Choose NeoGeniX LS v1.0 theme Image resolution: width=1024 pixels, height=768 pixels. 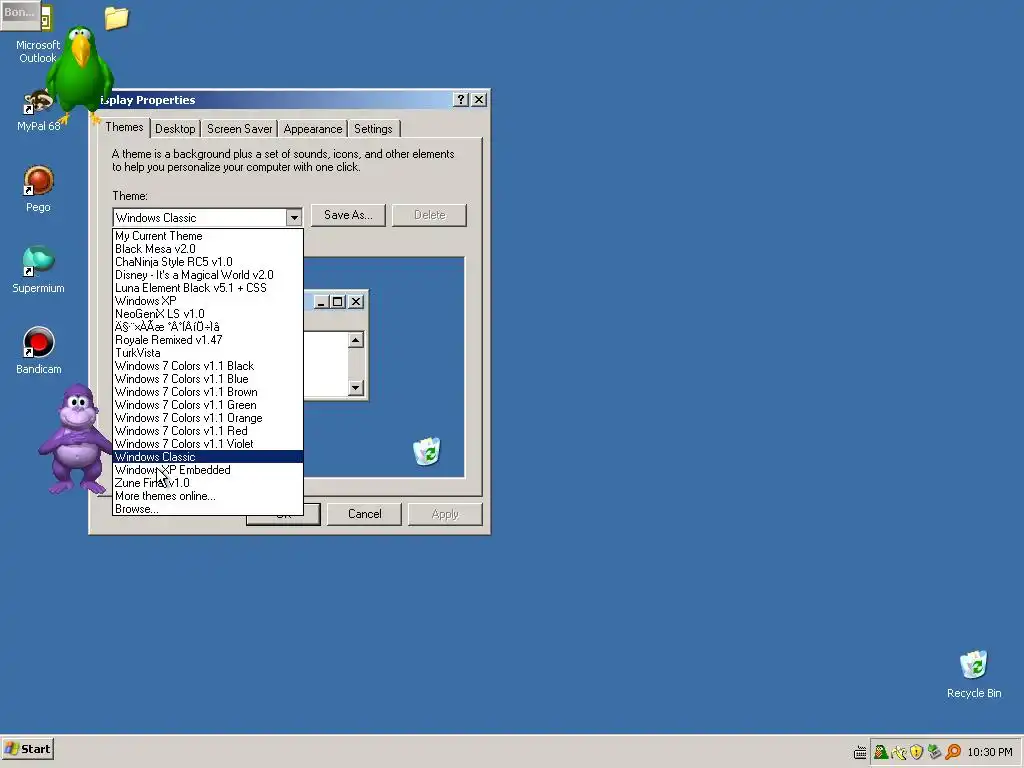click(x=208, y=314)
